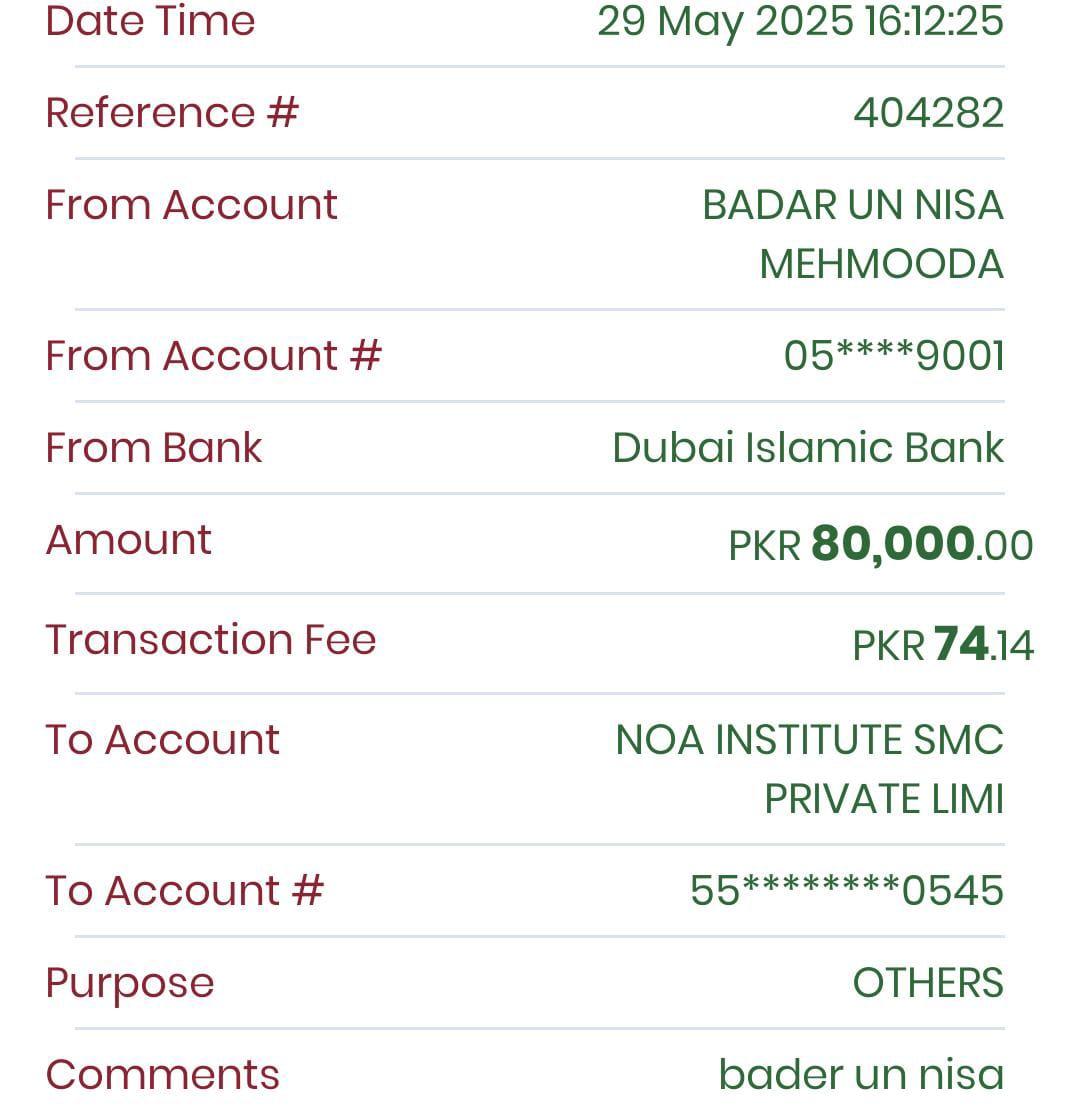
Task: Tap the Dubai Islamic Bank value
Action: (808, 447)
